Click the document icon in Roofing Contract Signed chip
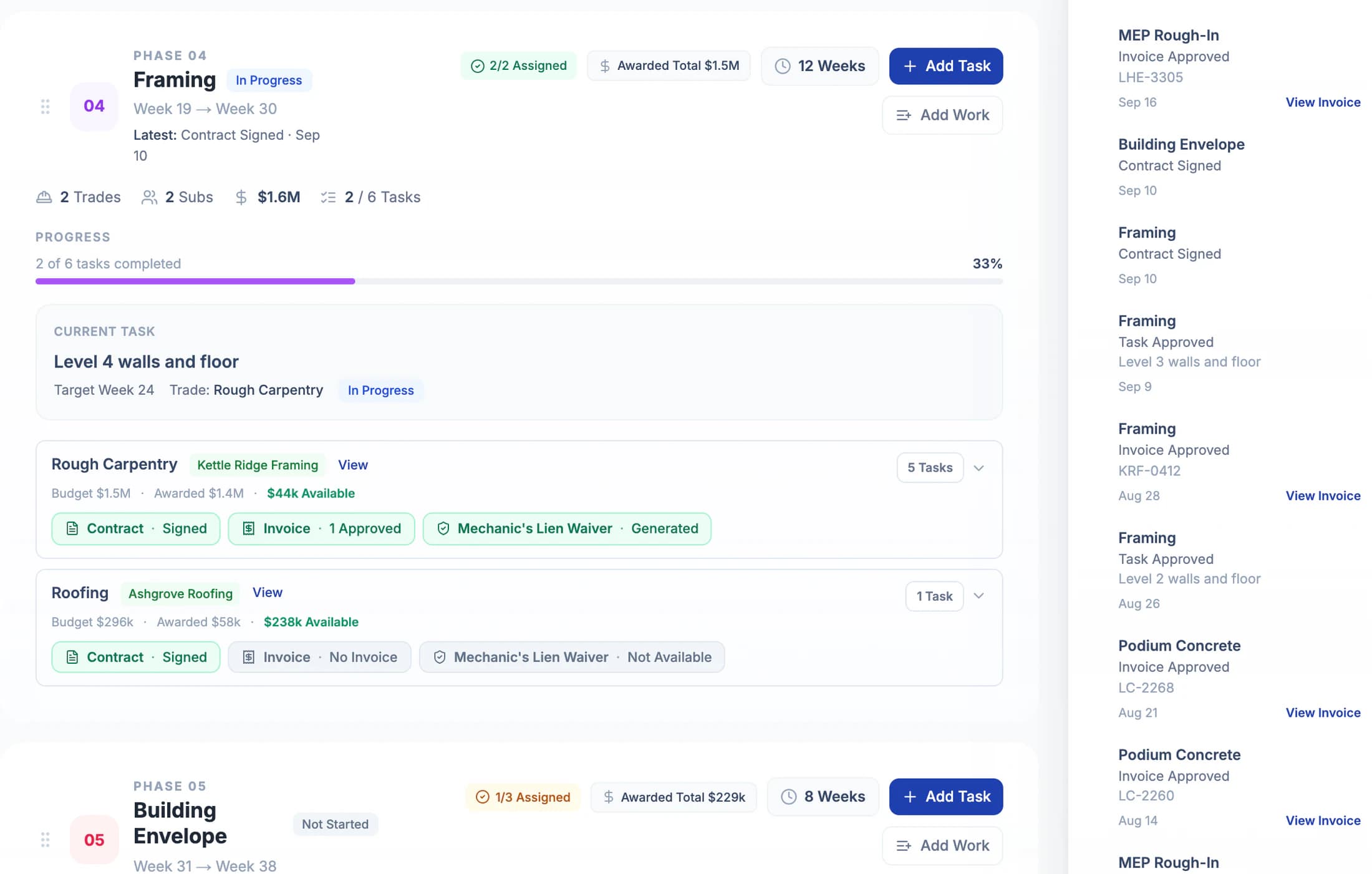Screen dimensions: 1372x874 72,657
